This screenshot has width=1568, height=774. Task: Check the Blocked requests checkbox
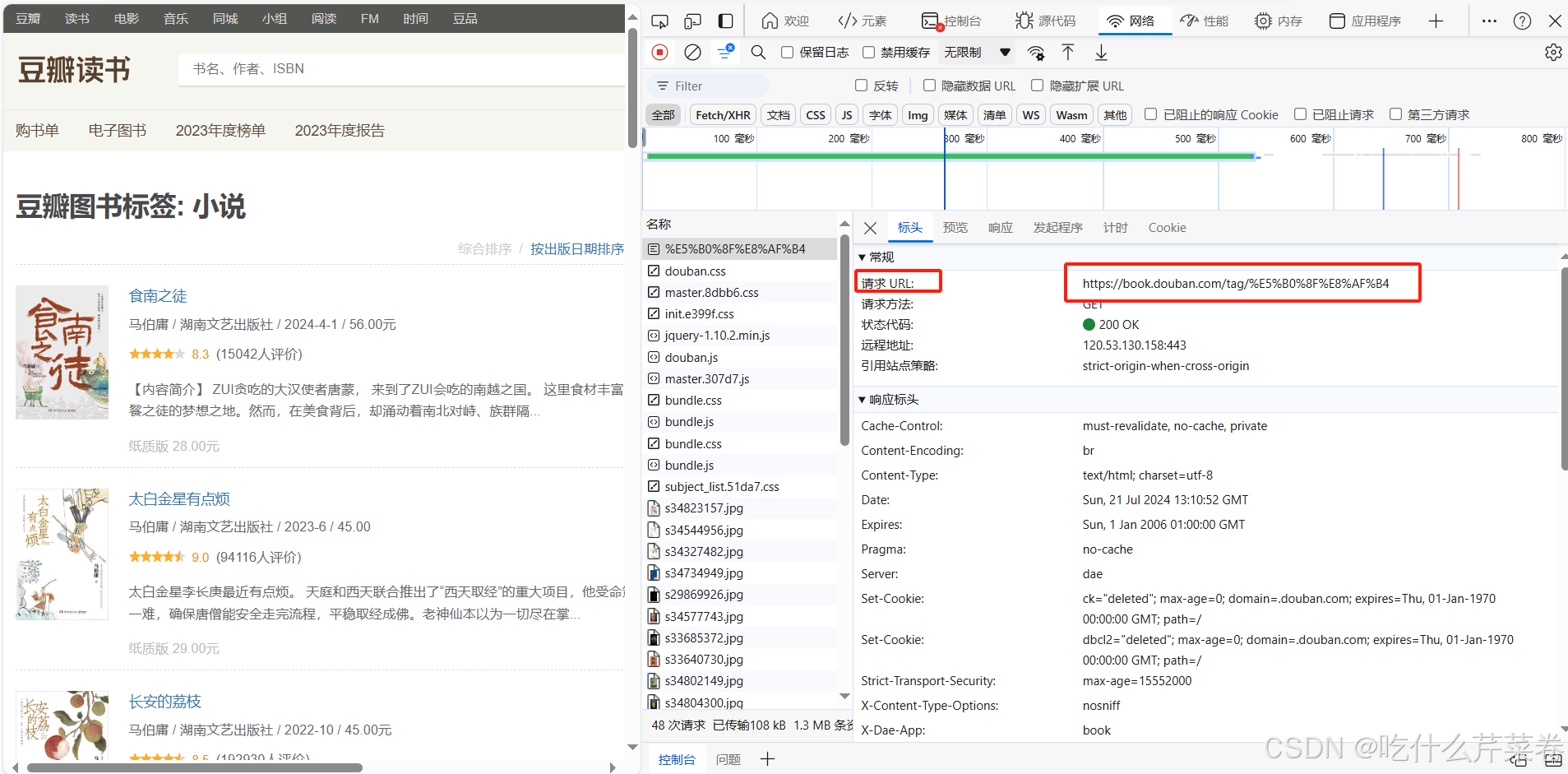pos(1300,114)
